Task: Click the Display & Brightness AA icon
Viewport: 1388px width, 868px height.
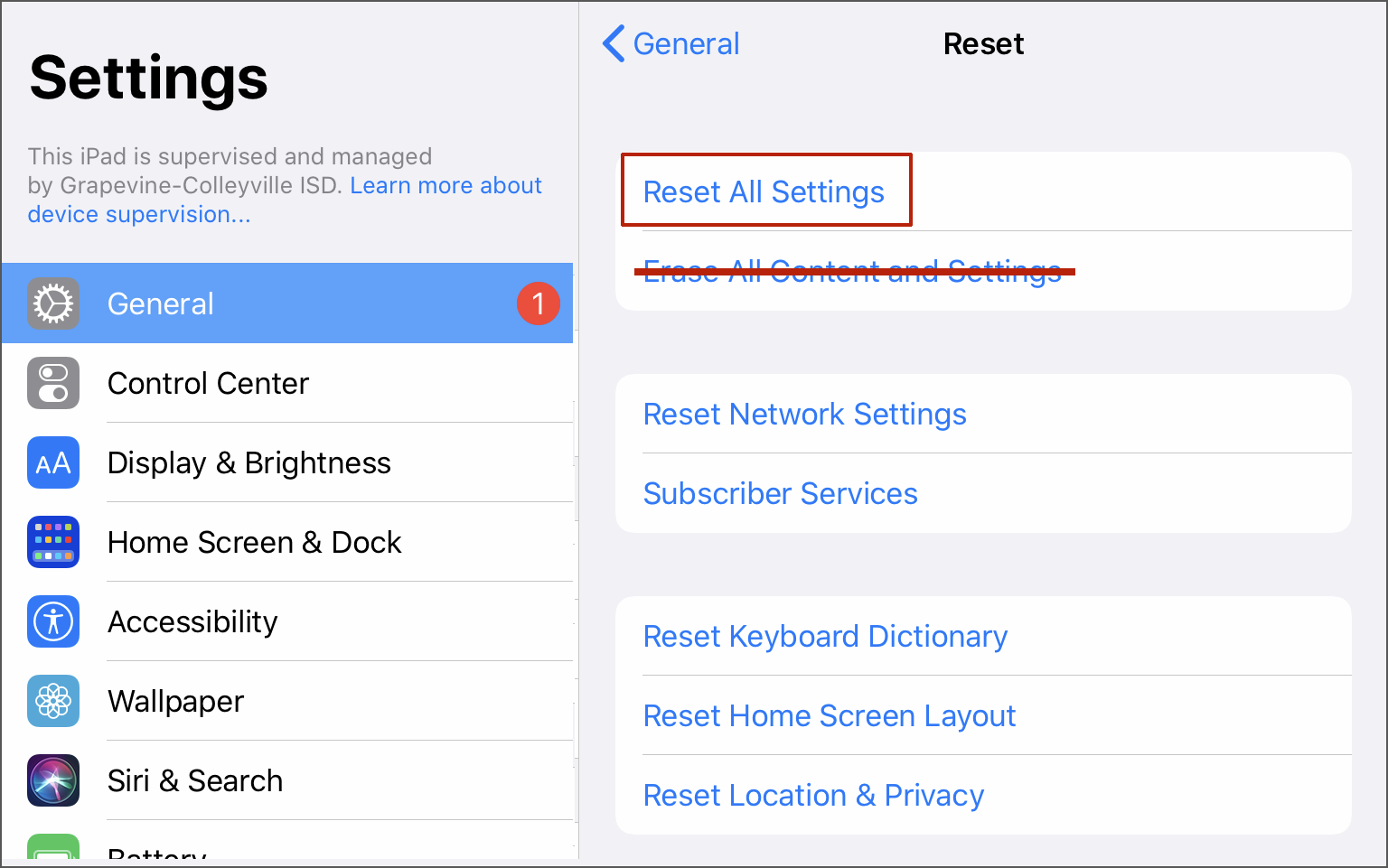Action: 53,462
